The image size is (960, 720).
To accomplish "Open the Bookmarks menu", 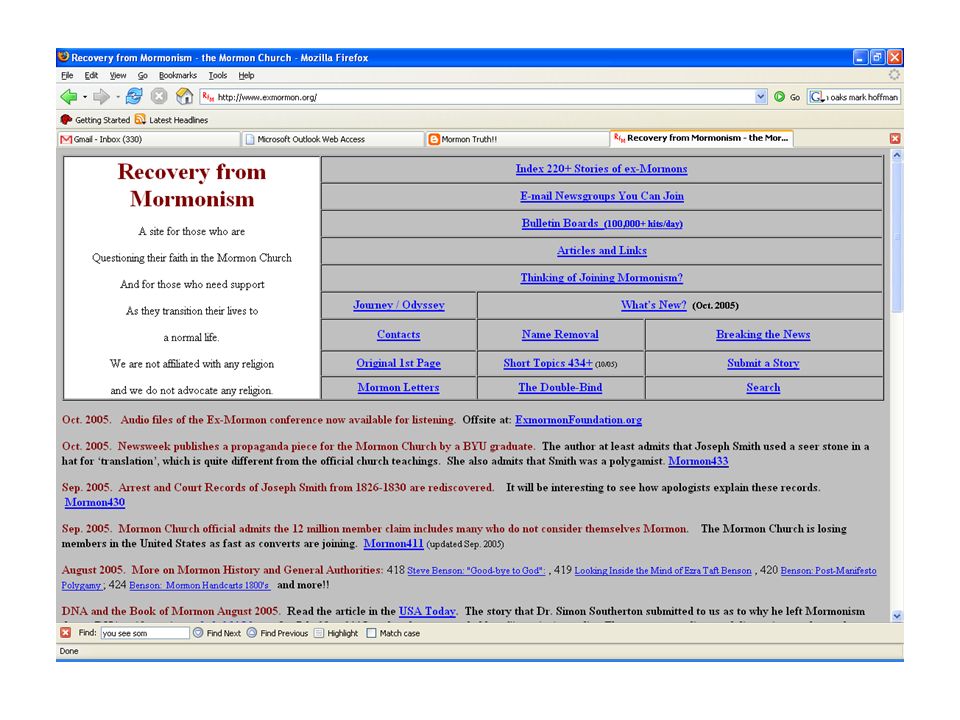I will 178,75.
